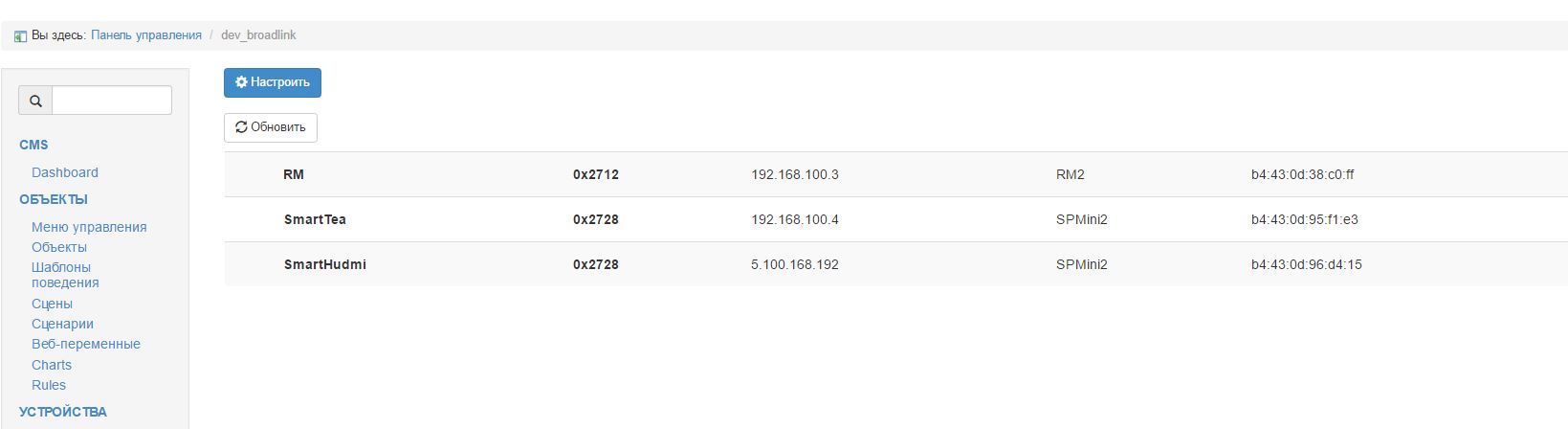Click the breadcrumb icon before "Вы здесь"

pyautogui.click(x=20, y=36)
